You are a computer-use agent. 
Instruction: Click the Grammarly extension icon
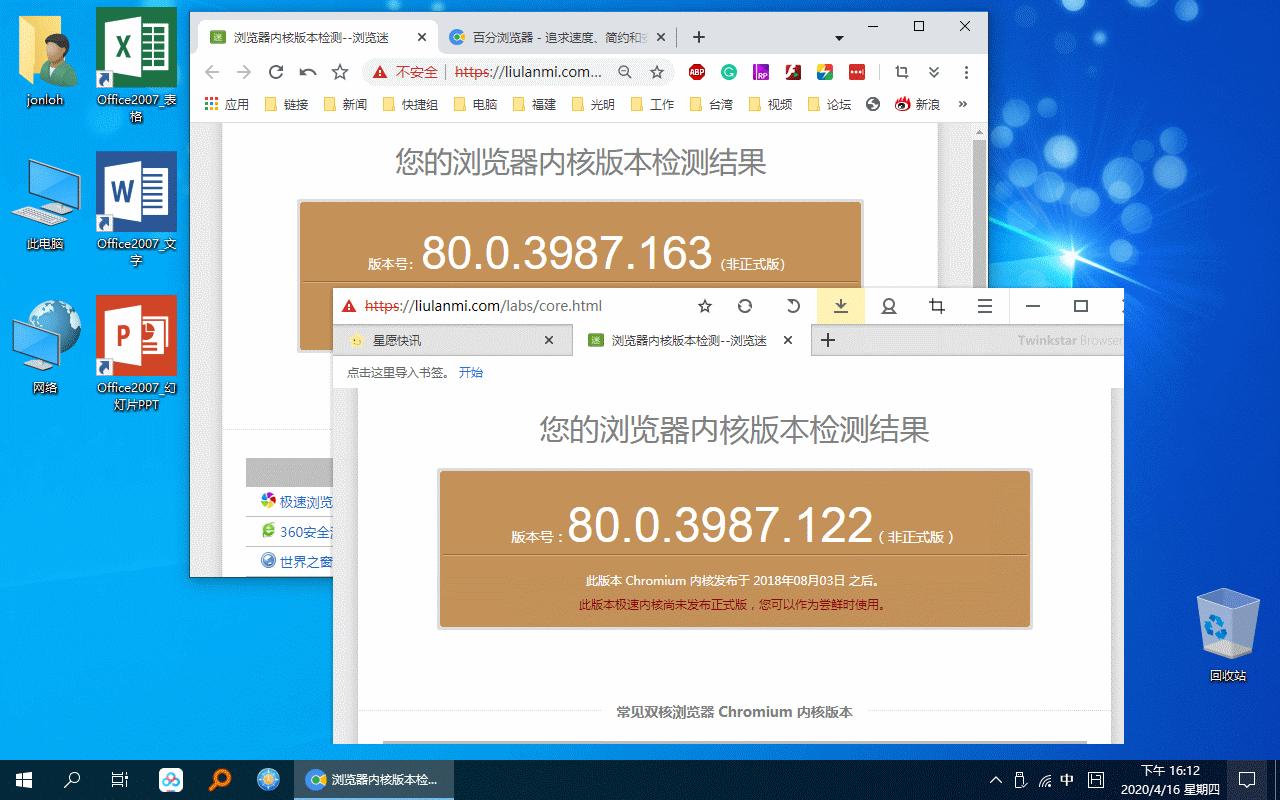point(728,72)
